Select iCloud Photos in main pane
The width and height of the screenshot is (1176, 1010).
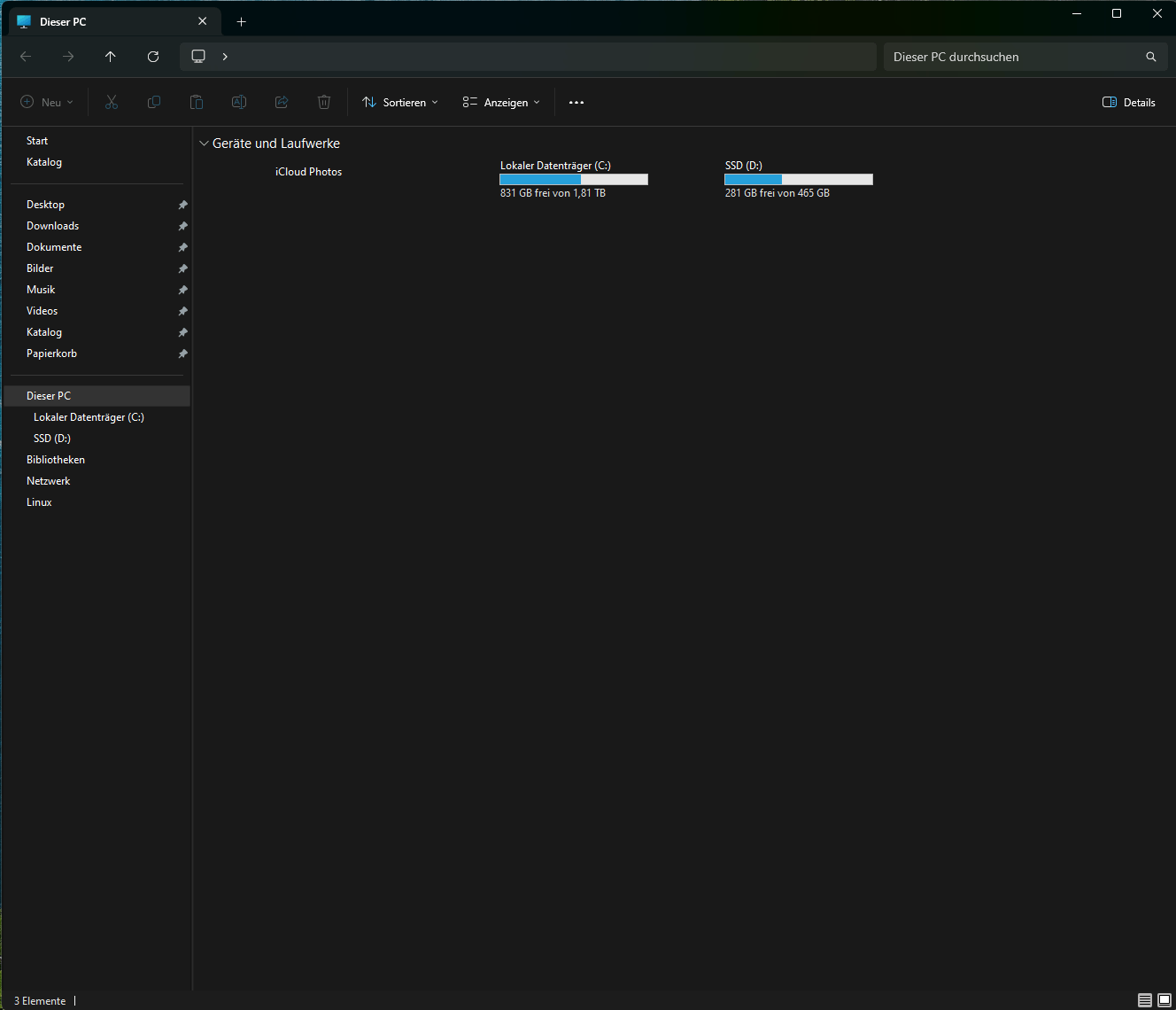pos(308,172)
